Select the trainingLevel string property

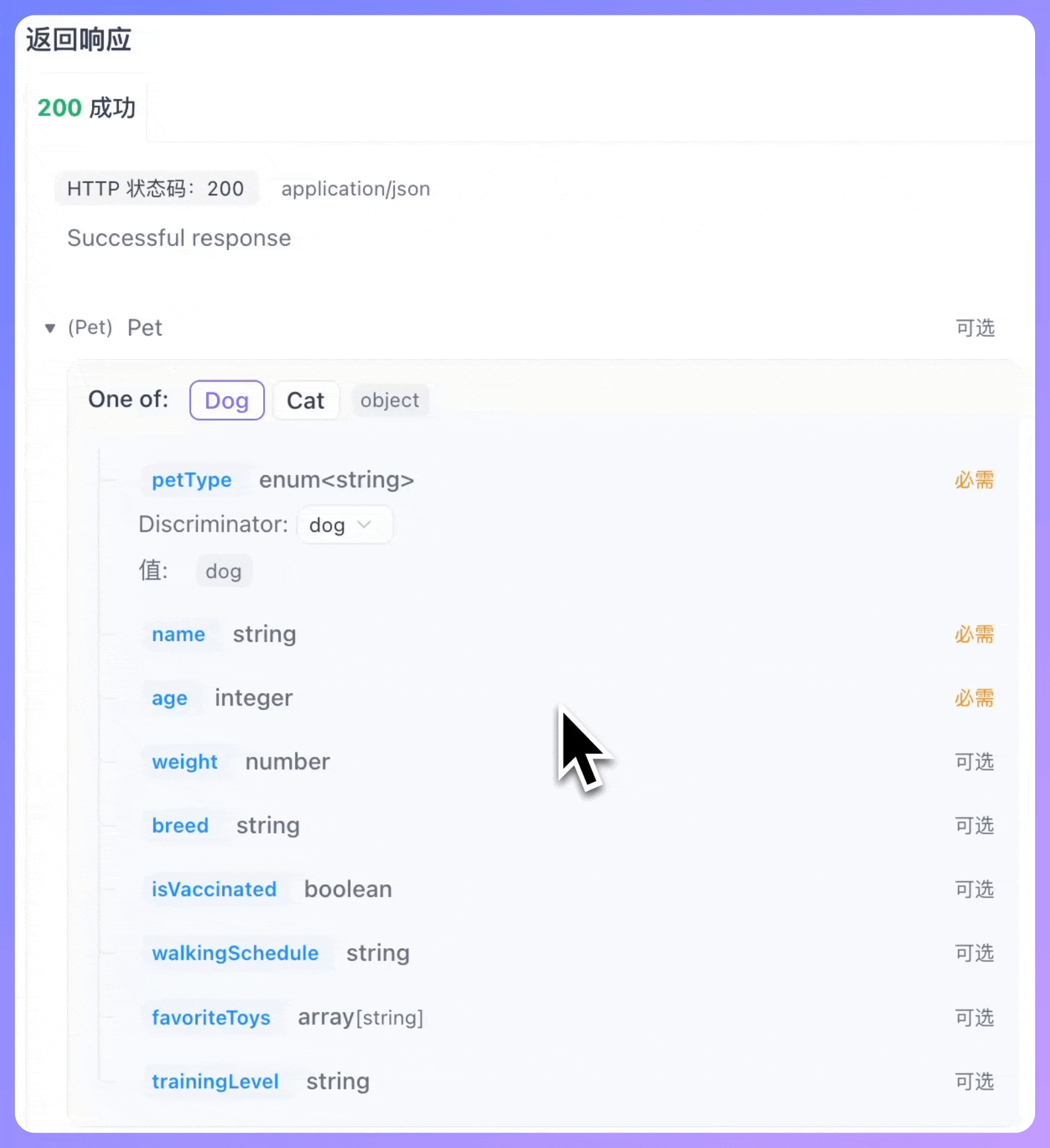tap(215, 1082)
